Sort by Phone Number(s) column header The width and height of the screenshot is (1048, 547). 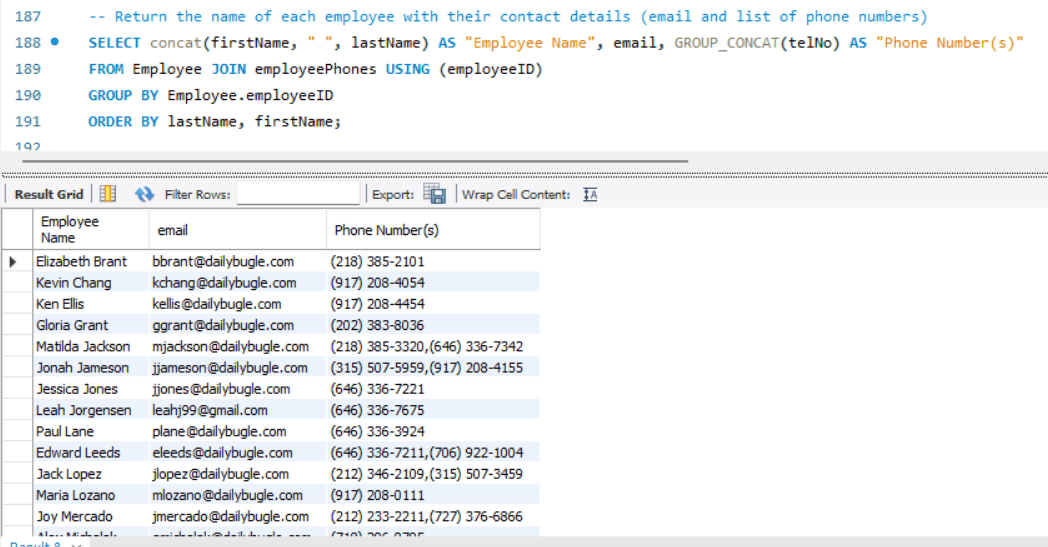433,229
